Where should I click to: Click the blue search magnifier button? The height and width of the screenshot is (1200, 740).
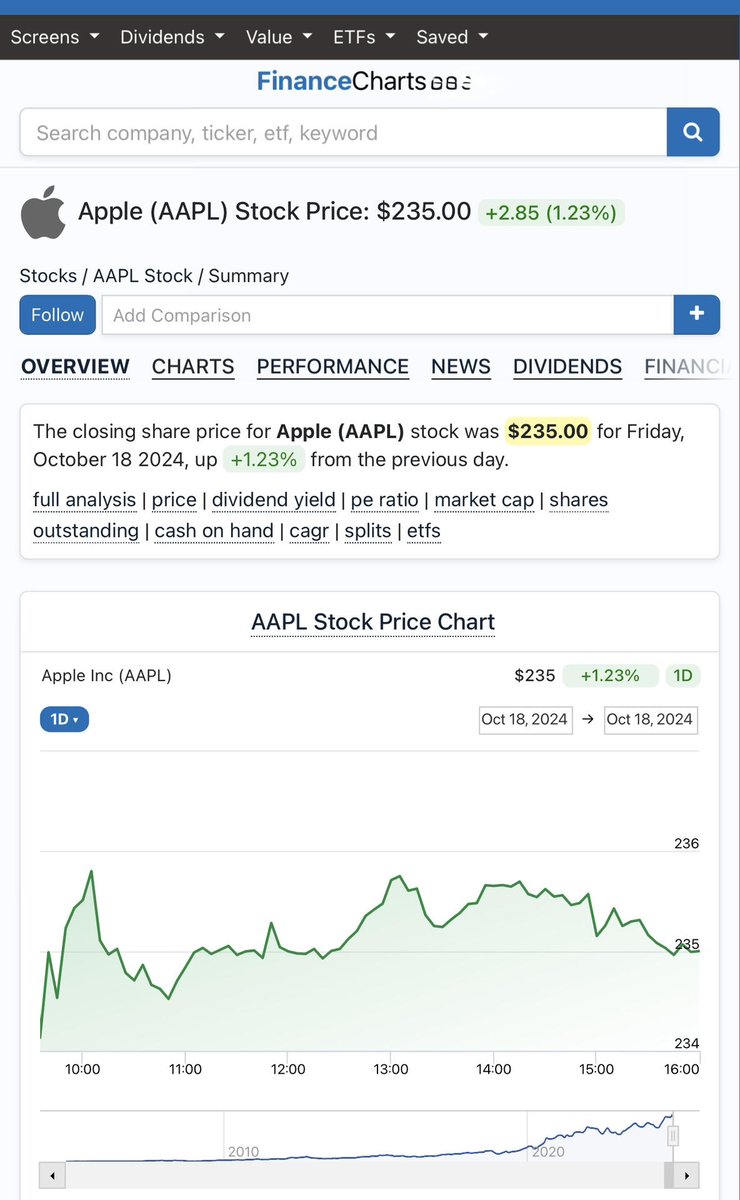pos(693,132)
